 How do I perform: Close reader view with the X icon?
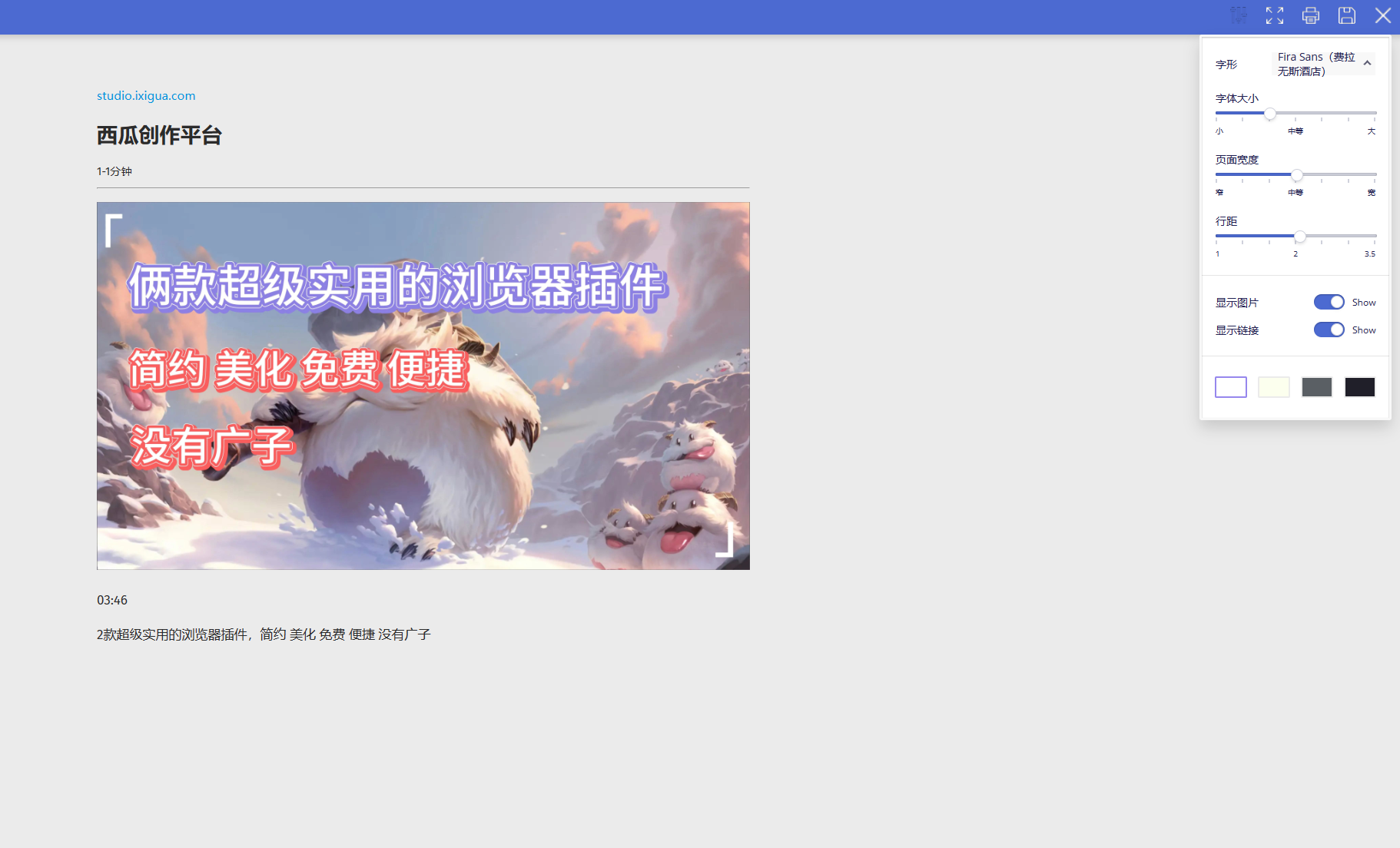(x=1383, y=15)
